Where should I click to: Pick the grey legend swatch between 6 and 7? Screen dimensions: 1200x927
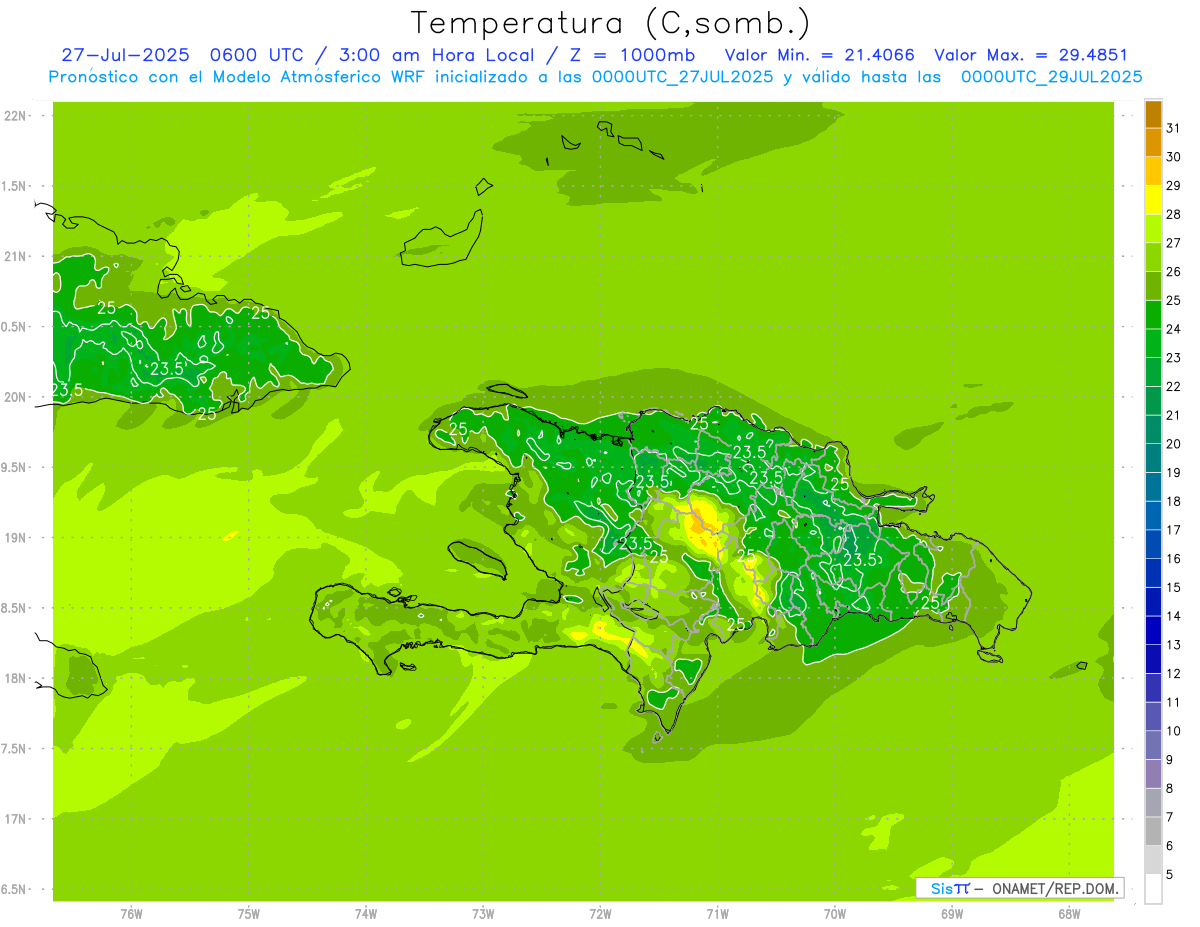coord(1154,832)
